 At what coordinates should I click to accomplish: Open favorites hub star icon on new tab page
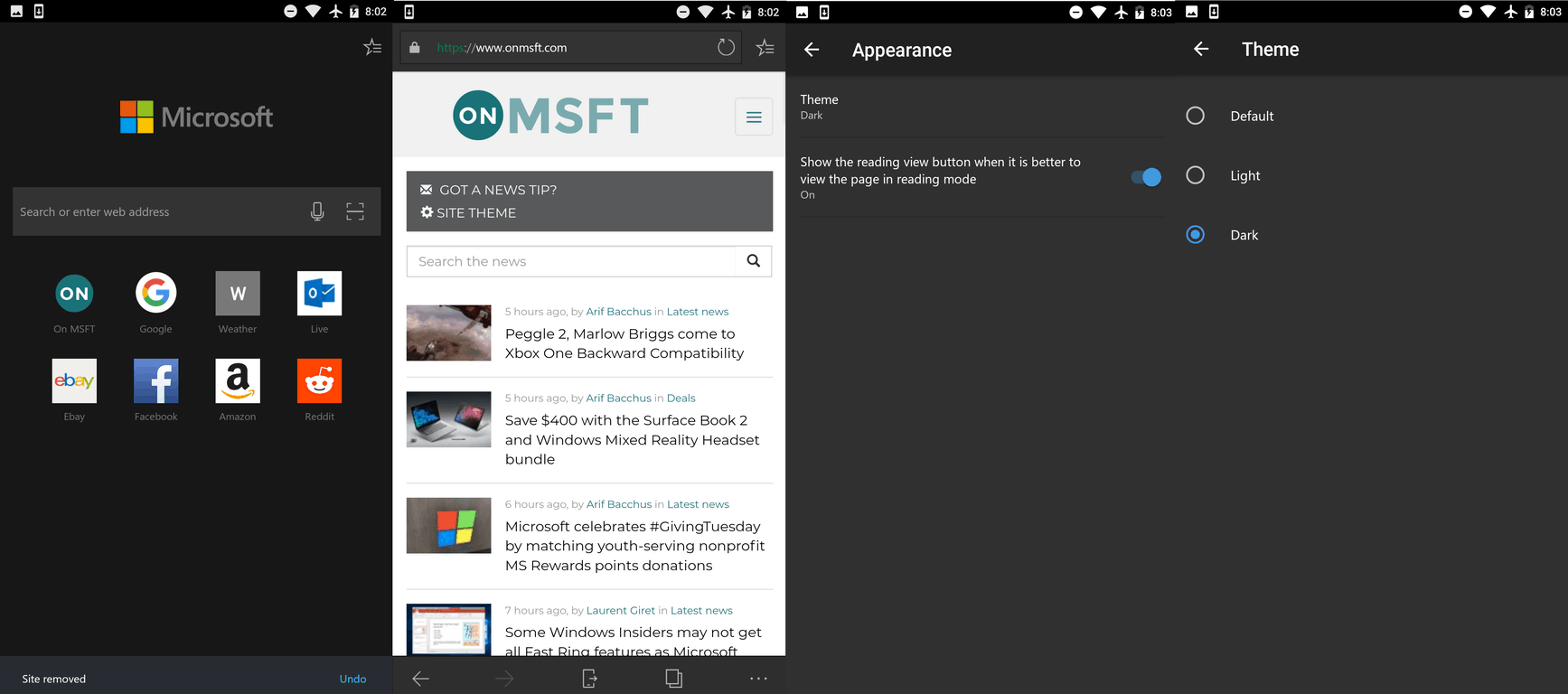(x=372, y=47)
